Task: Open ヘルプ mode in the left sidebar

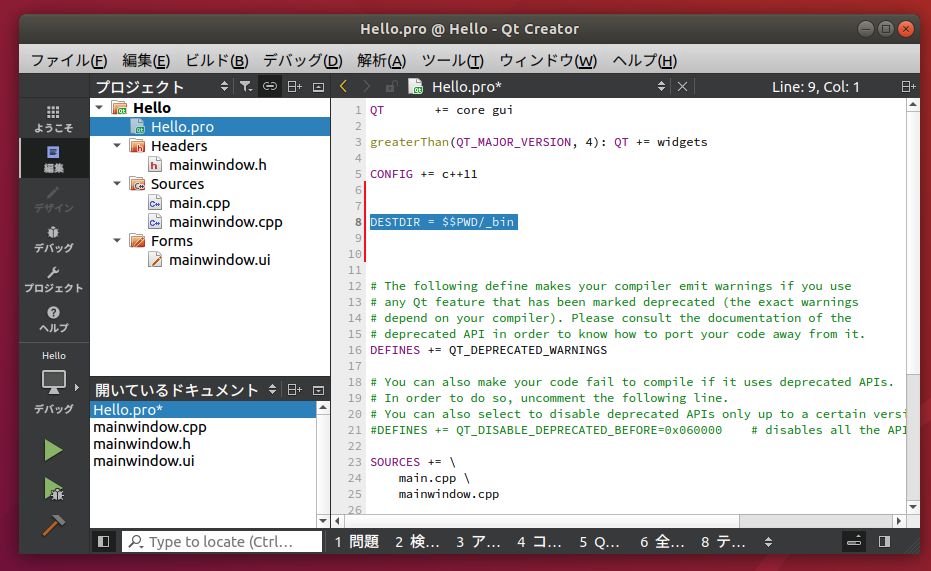Action: click(x=53, y=318)
